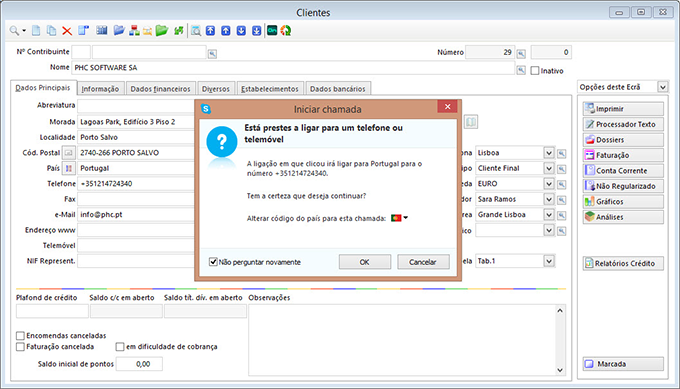Duplicate record using the copy pages icon
Screen dimensions: 680x389
coord(51,31)
